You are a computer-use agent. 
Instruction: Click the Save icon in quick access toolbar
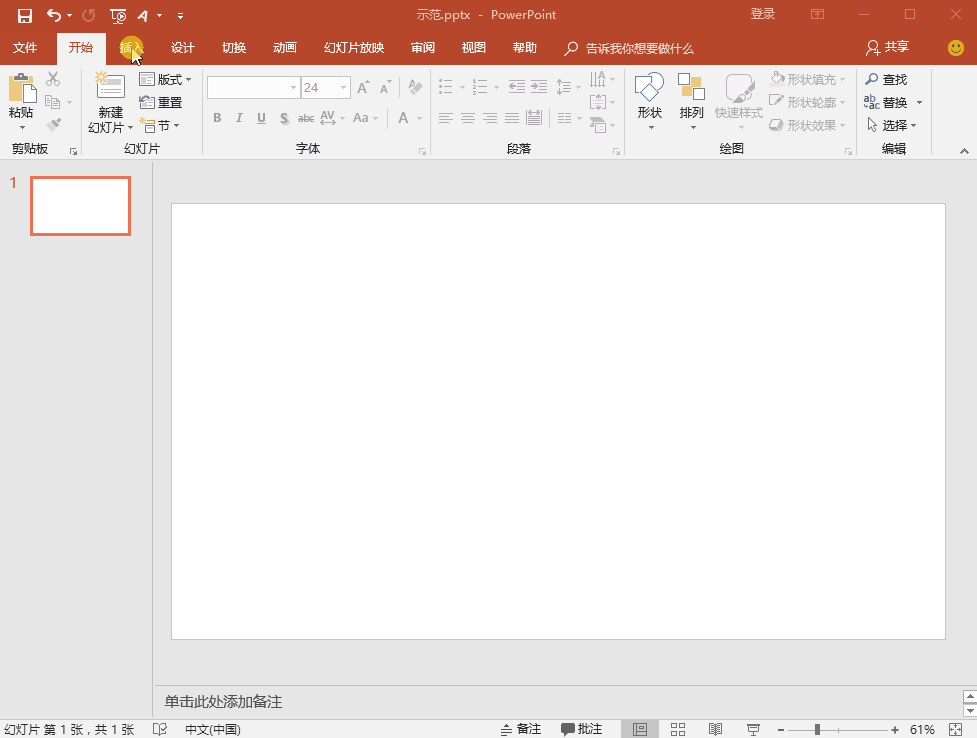pos(25,15)
